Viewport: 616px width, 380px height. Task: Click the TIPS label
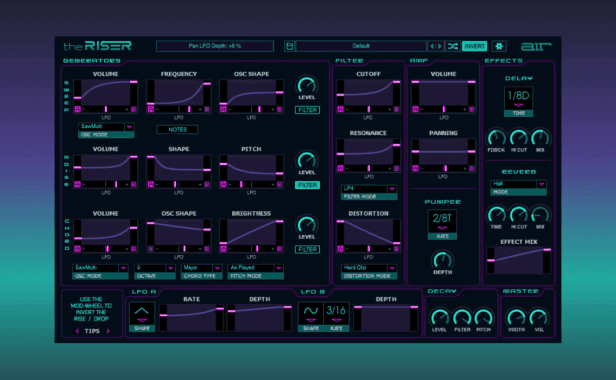click(92, 331)
